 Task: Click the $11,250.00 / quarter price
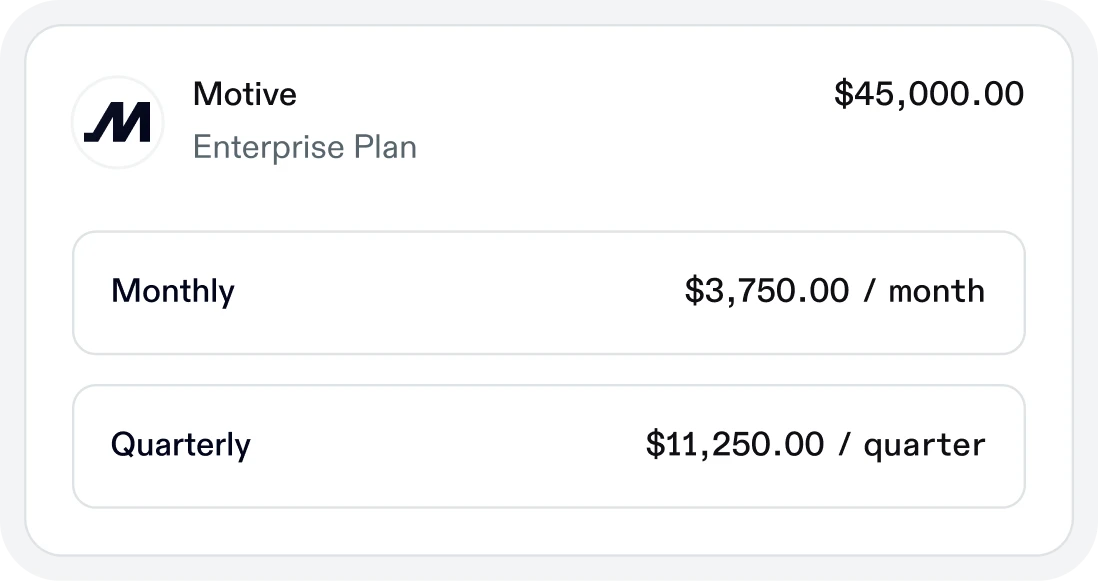pos(815,445)
